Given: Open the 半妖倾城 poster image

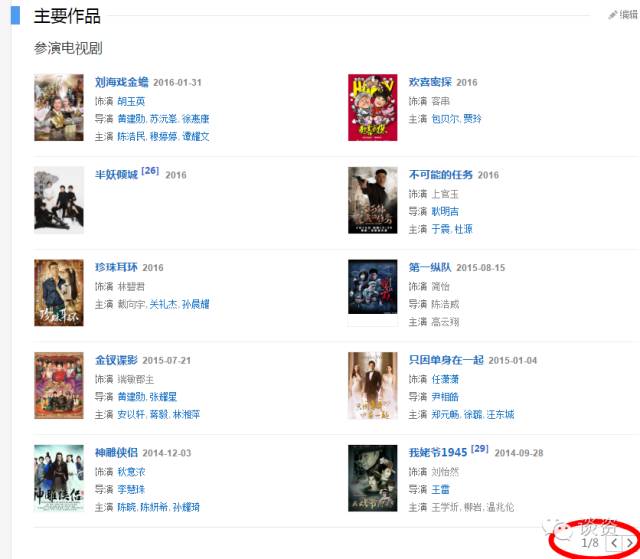Looking at the screenshot, I should click(59, 200).
